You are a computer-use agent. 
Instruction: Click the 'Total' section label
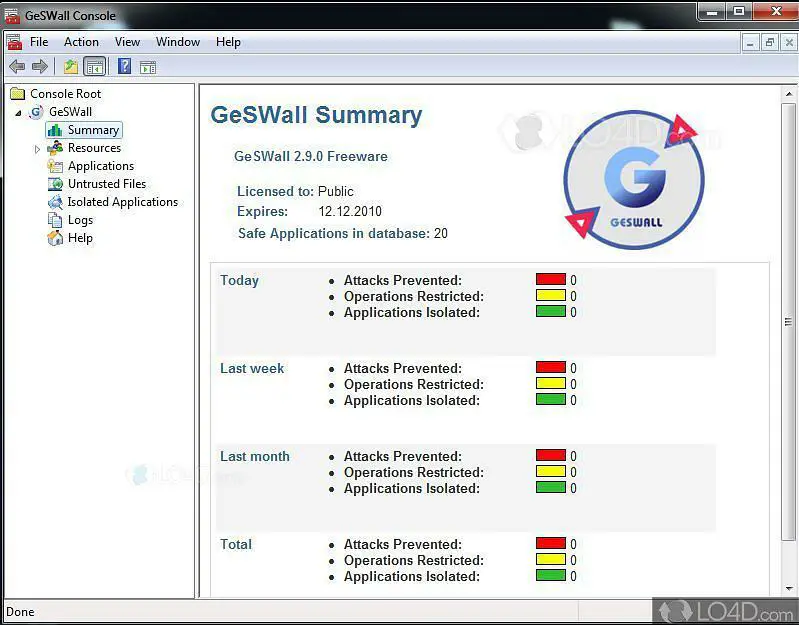click(x=236, y=545)
